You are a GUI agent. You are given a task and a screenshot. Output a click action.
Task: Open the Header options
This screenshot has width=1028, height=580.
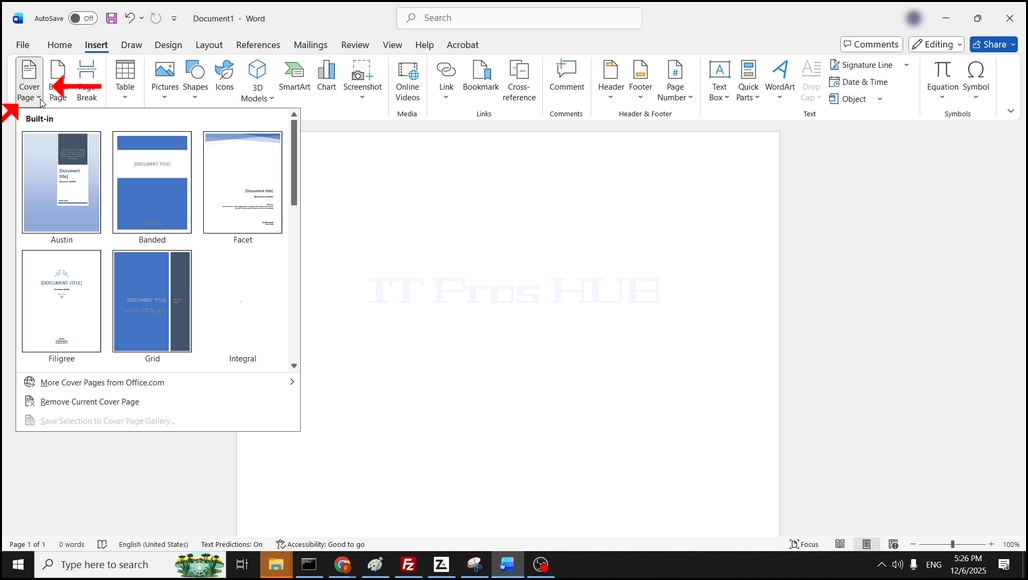pyautogui.click(x=610, y=80)
